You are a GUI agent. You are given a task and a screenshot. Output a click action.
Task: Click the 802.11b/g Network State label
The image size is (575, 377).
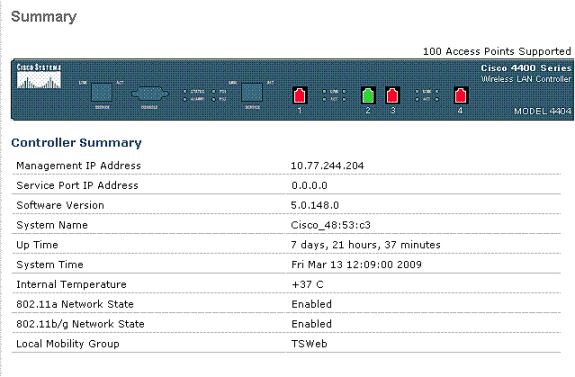pyautogui.click(x=80, y=324)
